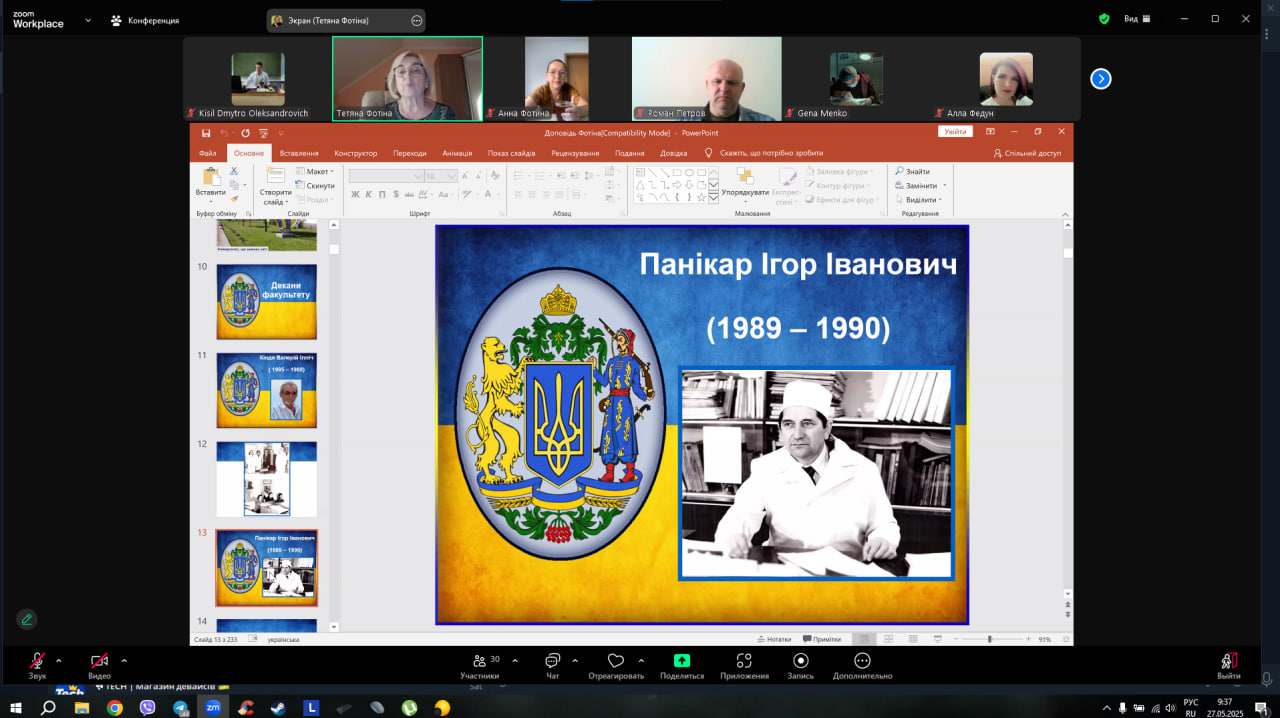This screenshot has height=718, width=1280.
Task: Click the Знайти find icon
Action: pos(900,171)
